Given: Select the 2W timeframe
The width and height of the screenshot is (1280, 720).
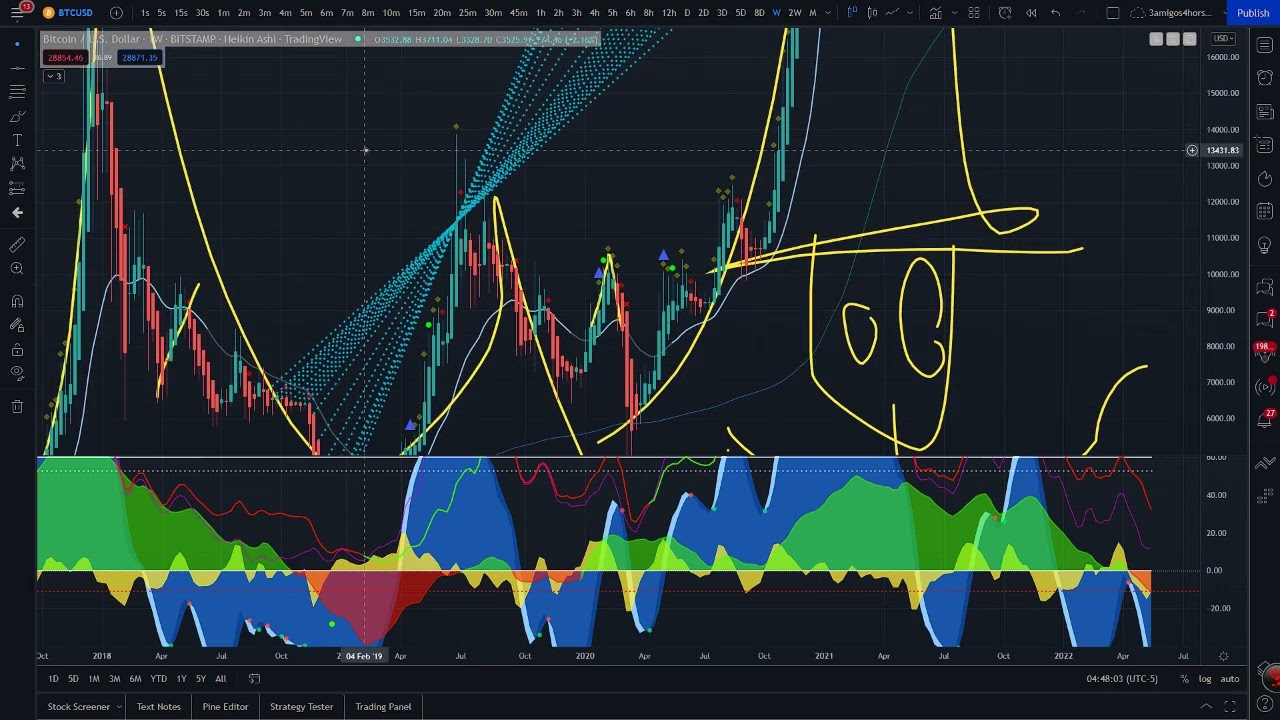Looking at the screenshot, I should [794, 13].
